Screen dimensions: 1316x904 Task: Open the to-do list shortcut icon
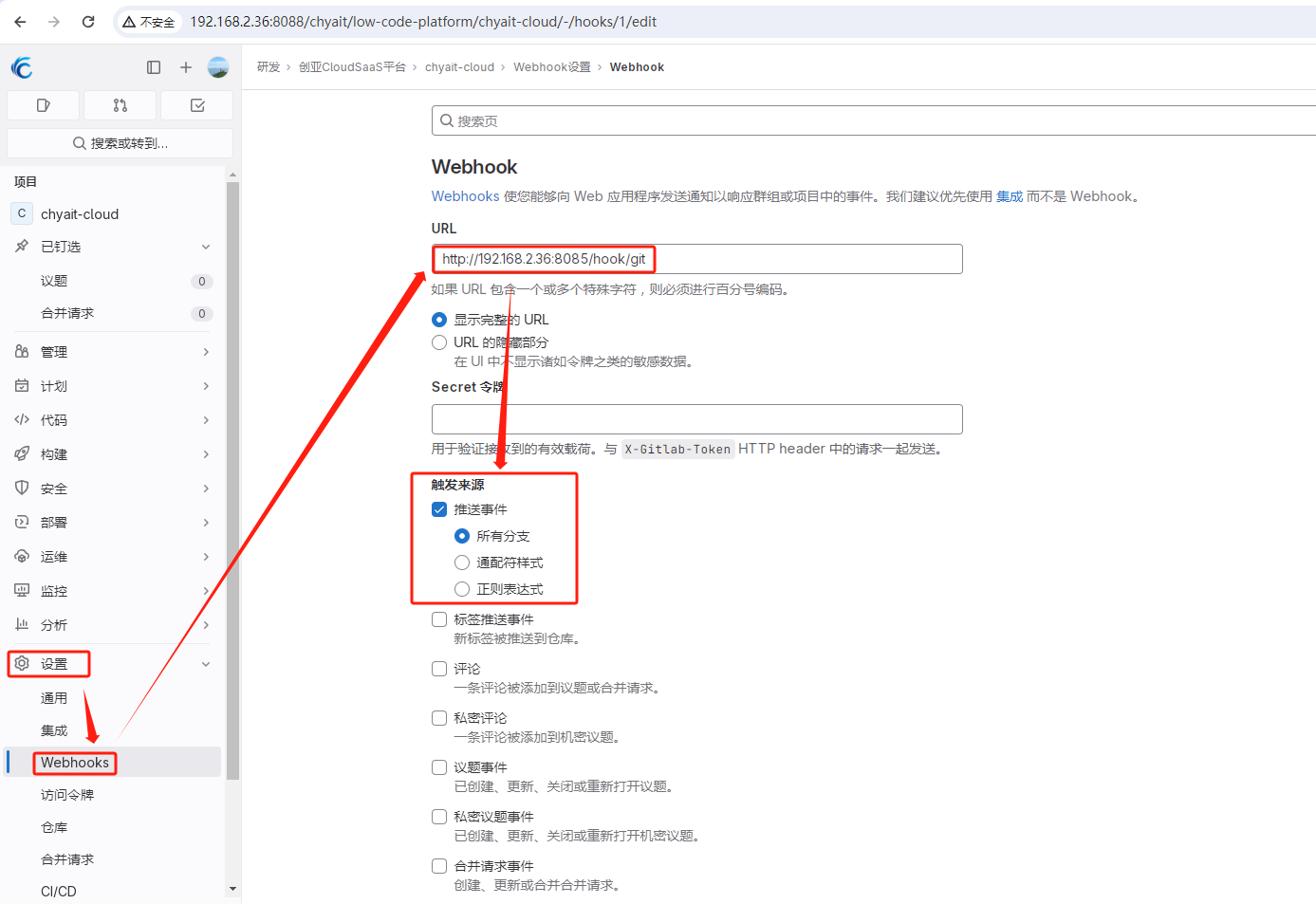tap(197, 105)
